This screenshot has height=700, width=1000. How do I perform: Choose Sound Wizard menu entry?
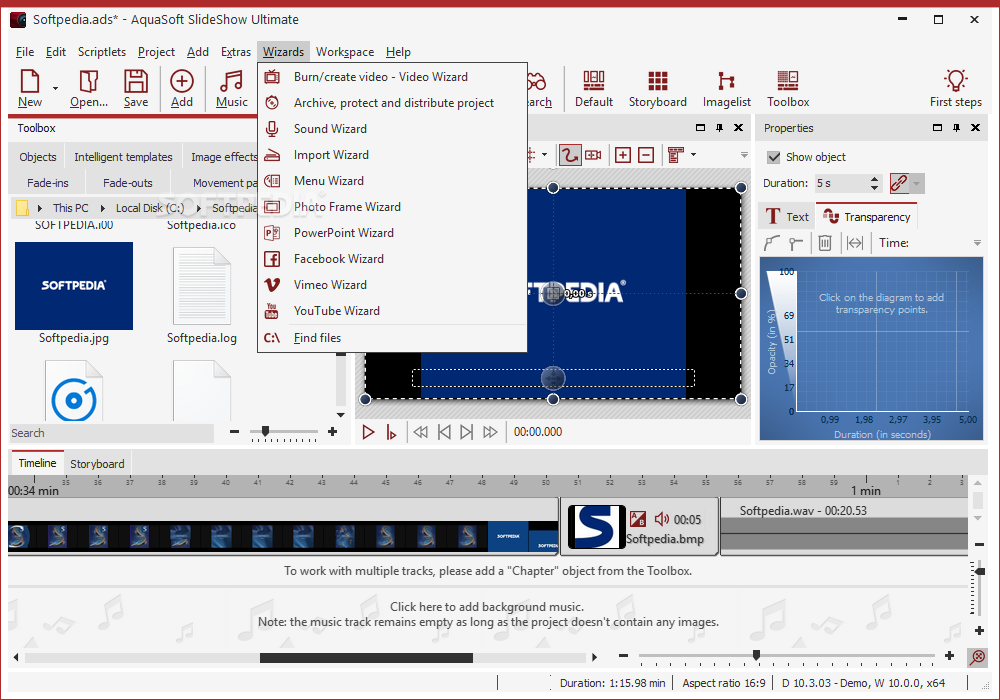(392, 129)
